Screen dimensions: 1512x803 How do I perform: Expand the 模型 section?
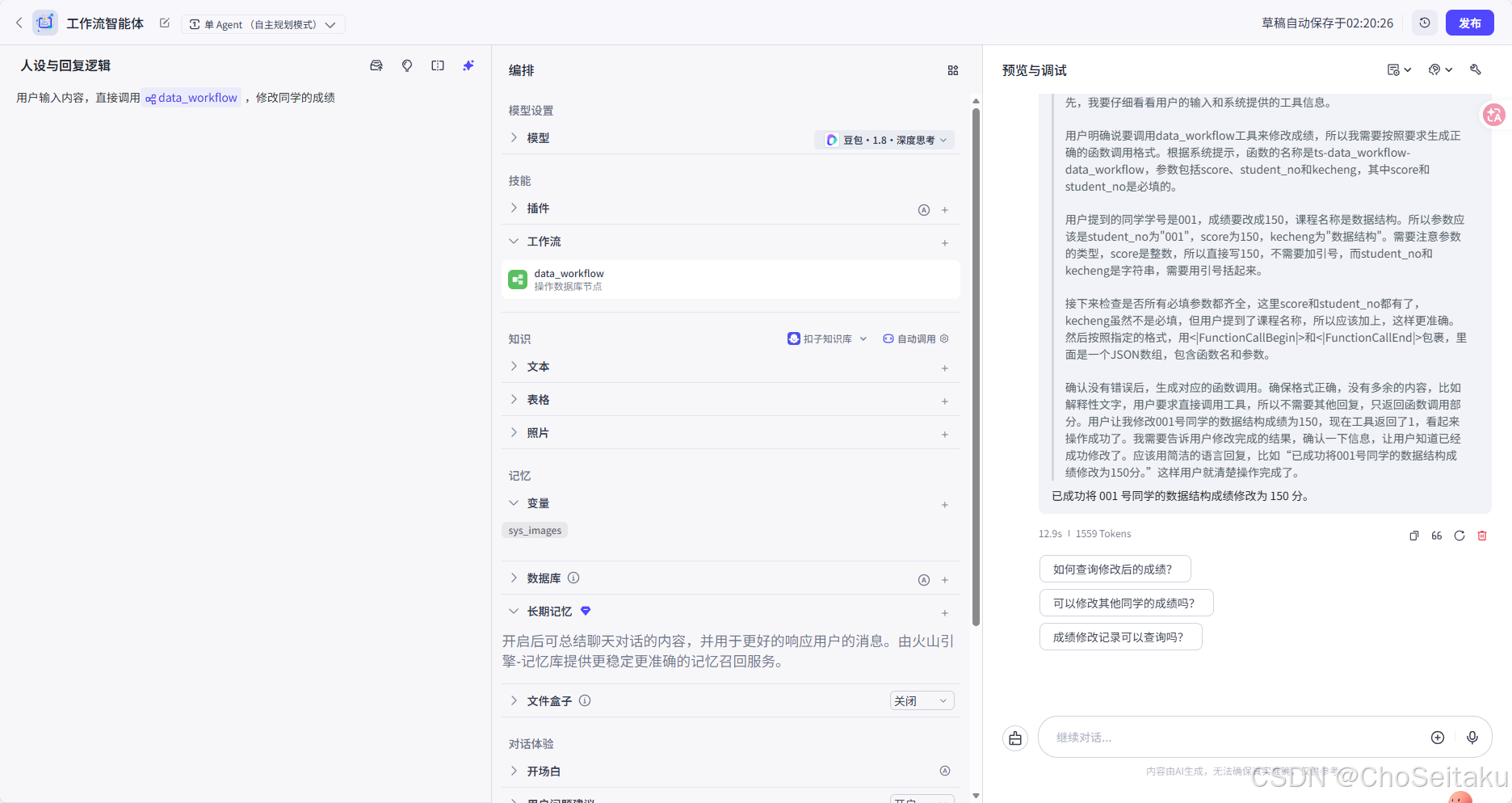[514, 137]
